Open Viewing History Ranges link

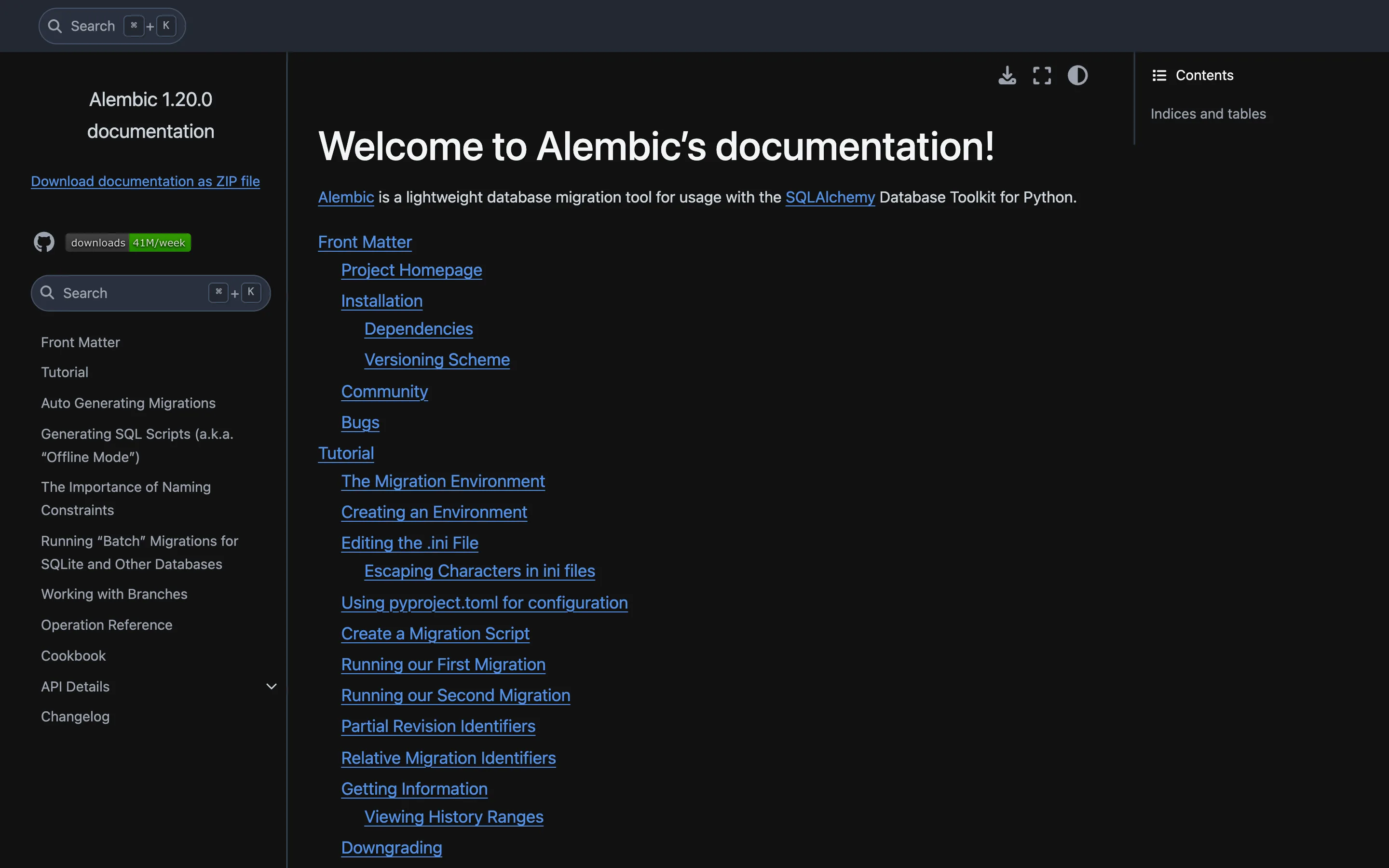(x=454, y=816)
